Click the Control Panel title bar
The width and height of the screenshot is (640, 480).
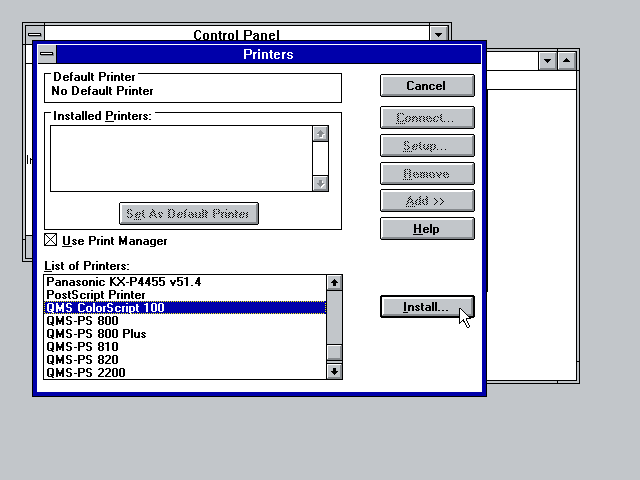tap(237, 34)
